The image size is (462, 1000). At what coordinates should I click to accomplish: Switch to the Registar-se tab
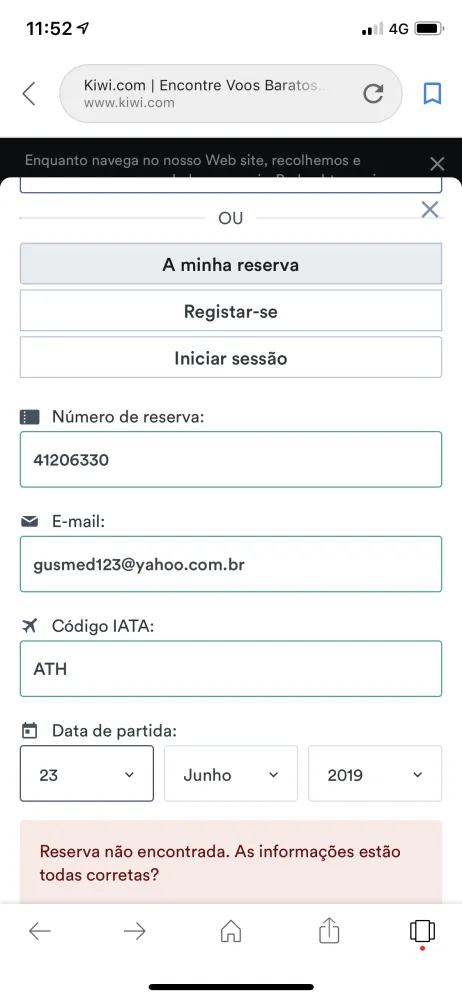click(x=231, y=311)
